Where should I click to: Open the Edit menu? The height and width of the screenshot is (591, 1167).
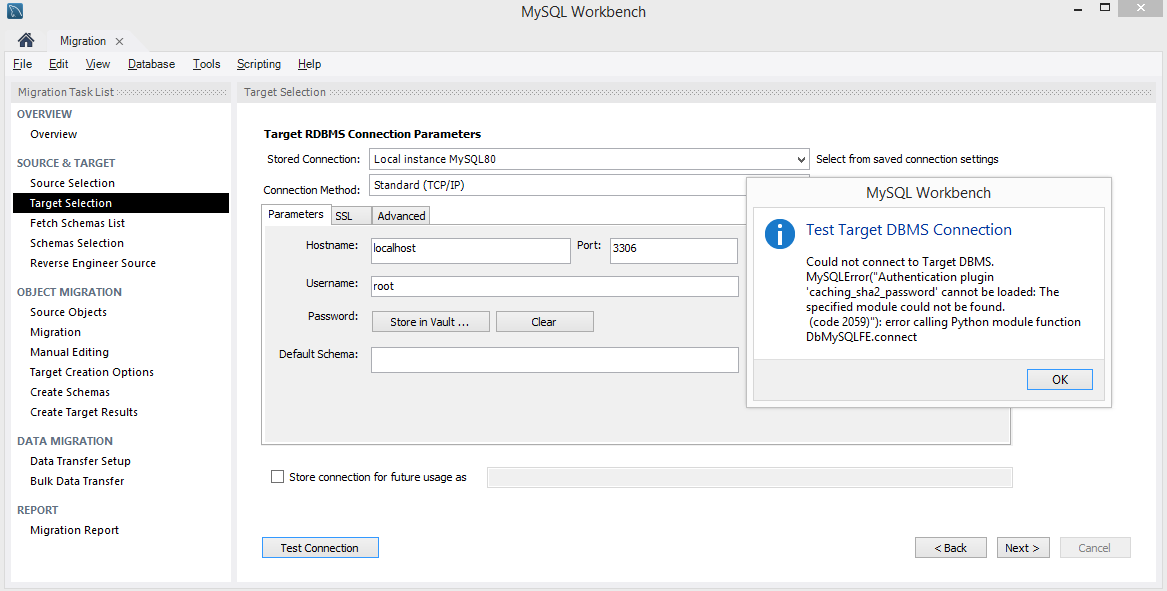pyautogui.click(x=59, y=64)
